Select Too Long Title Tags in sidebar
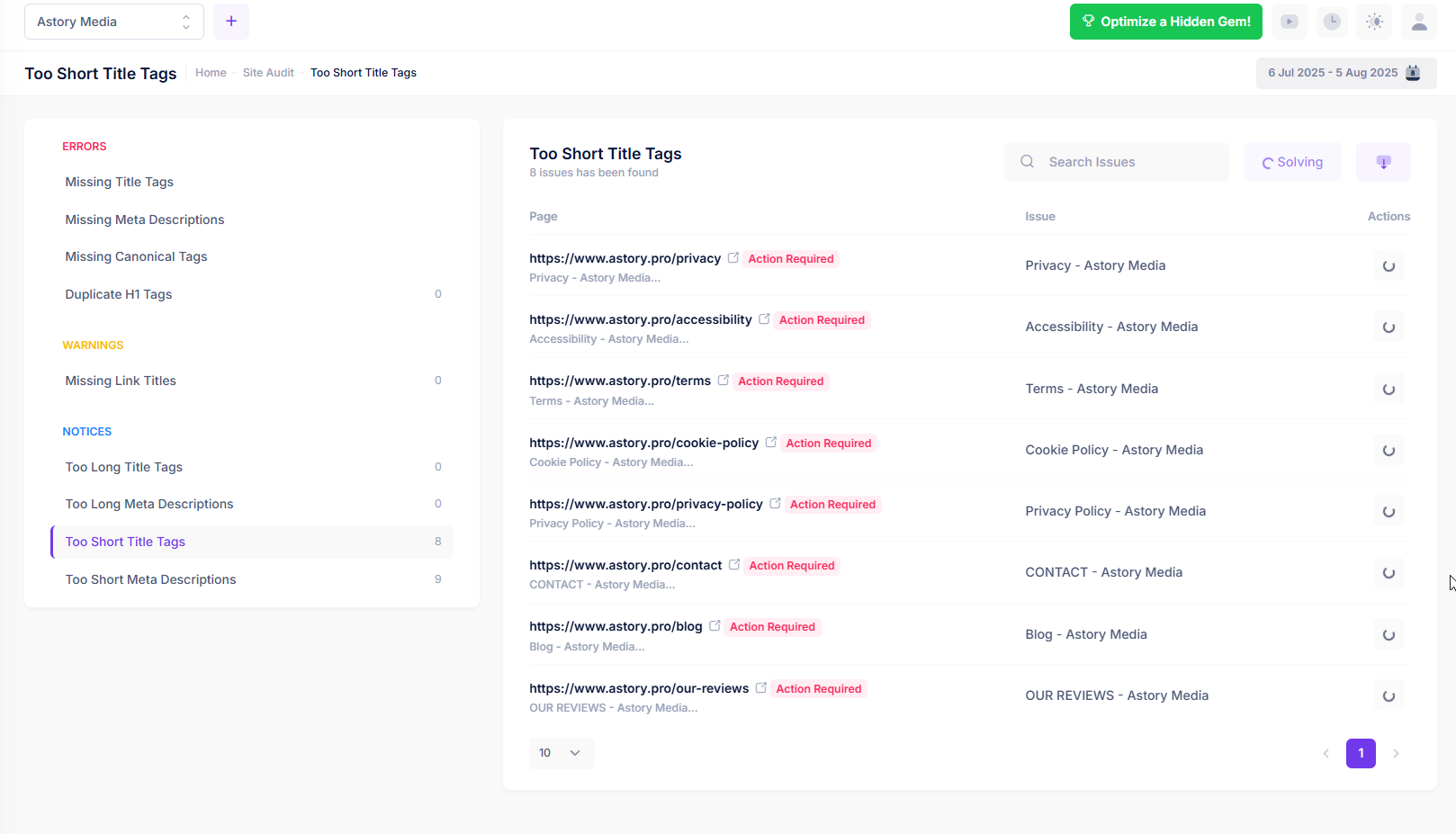This screenshot has height=834, width=1456. [252, 467]
